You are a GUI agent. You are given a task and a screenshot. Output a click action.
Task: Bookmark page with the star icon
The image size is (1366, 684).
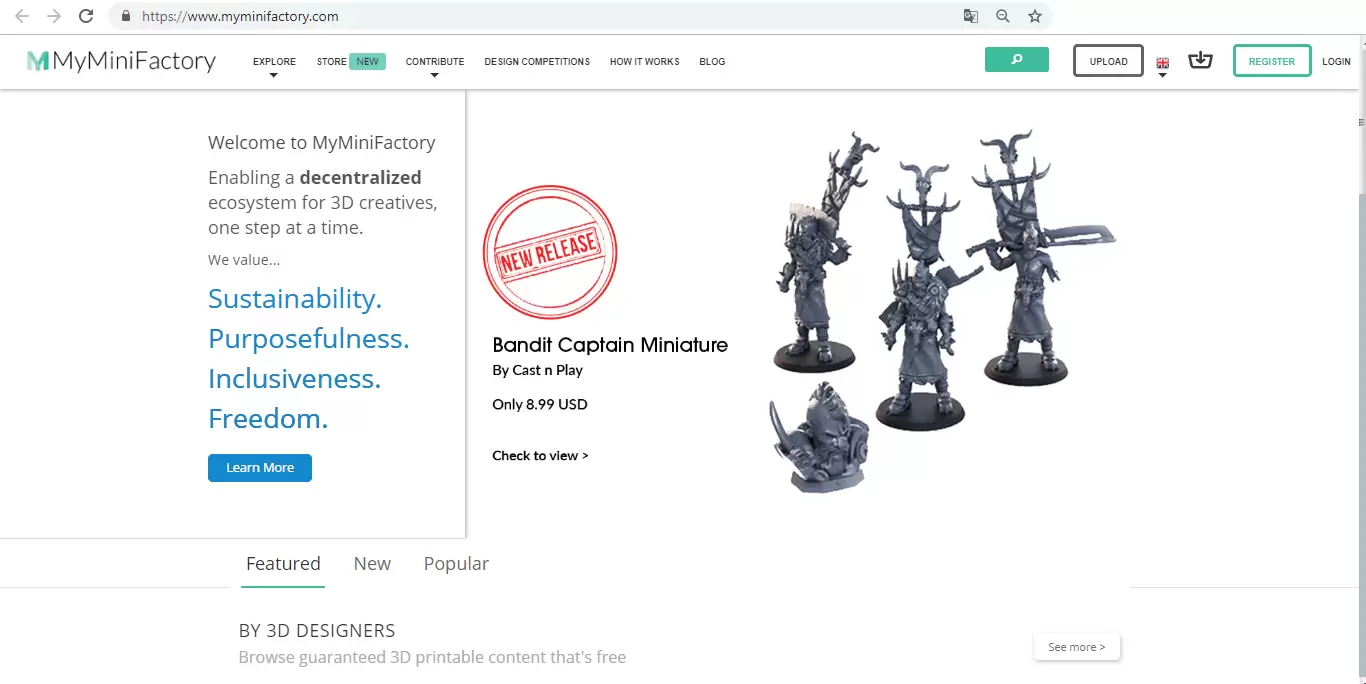click(1035, 16)
